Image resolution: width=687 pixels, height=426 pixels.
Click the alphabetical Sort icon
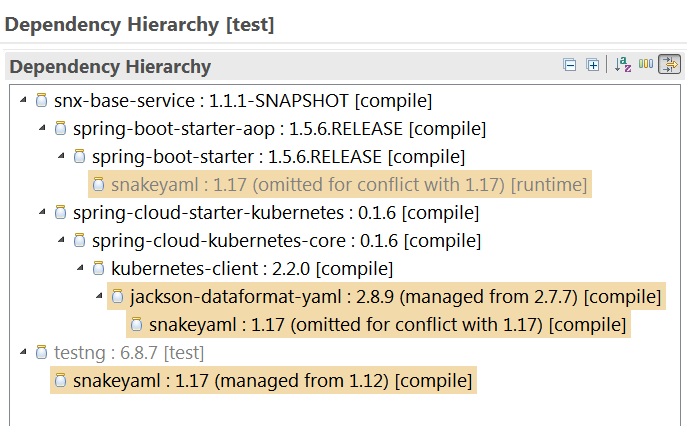coord(623,65)
